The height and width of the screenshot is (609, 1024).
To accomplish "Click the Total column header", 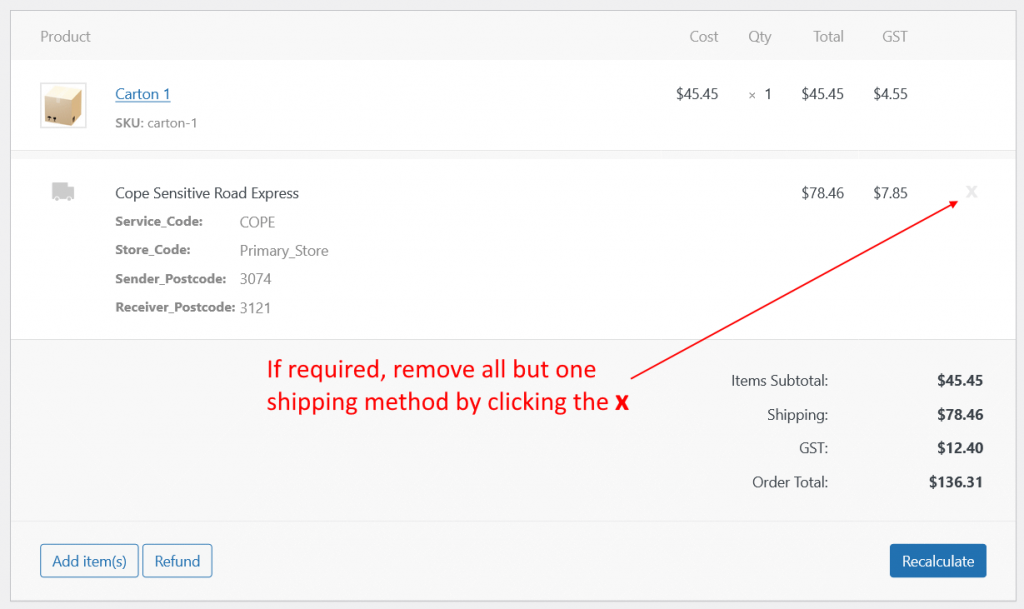I will point(828,36).
